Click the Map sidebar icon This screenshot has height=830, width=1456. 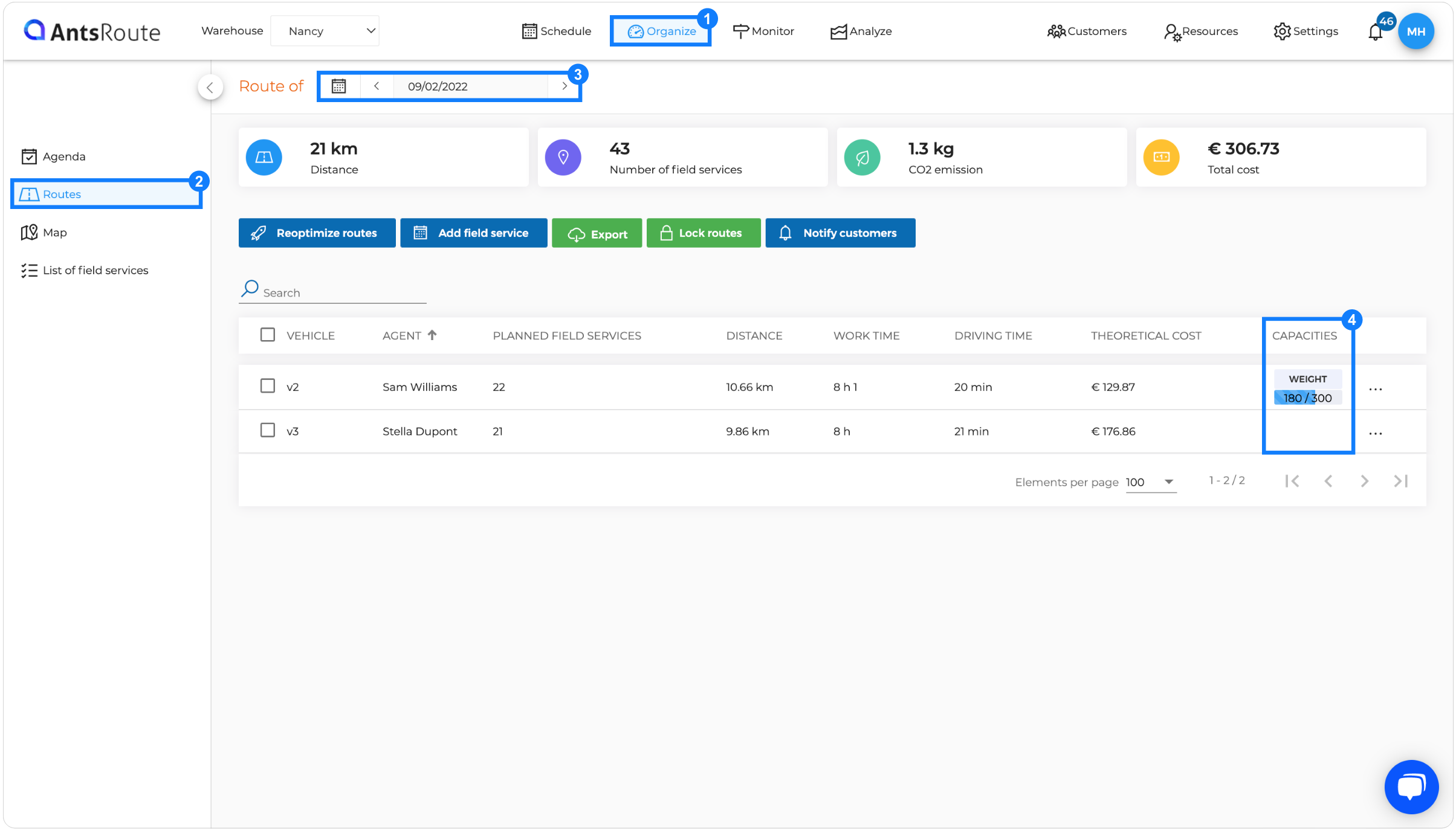(29, 233)
